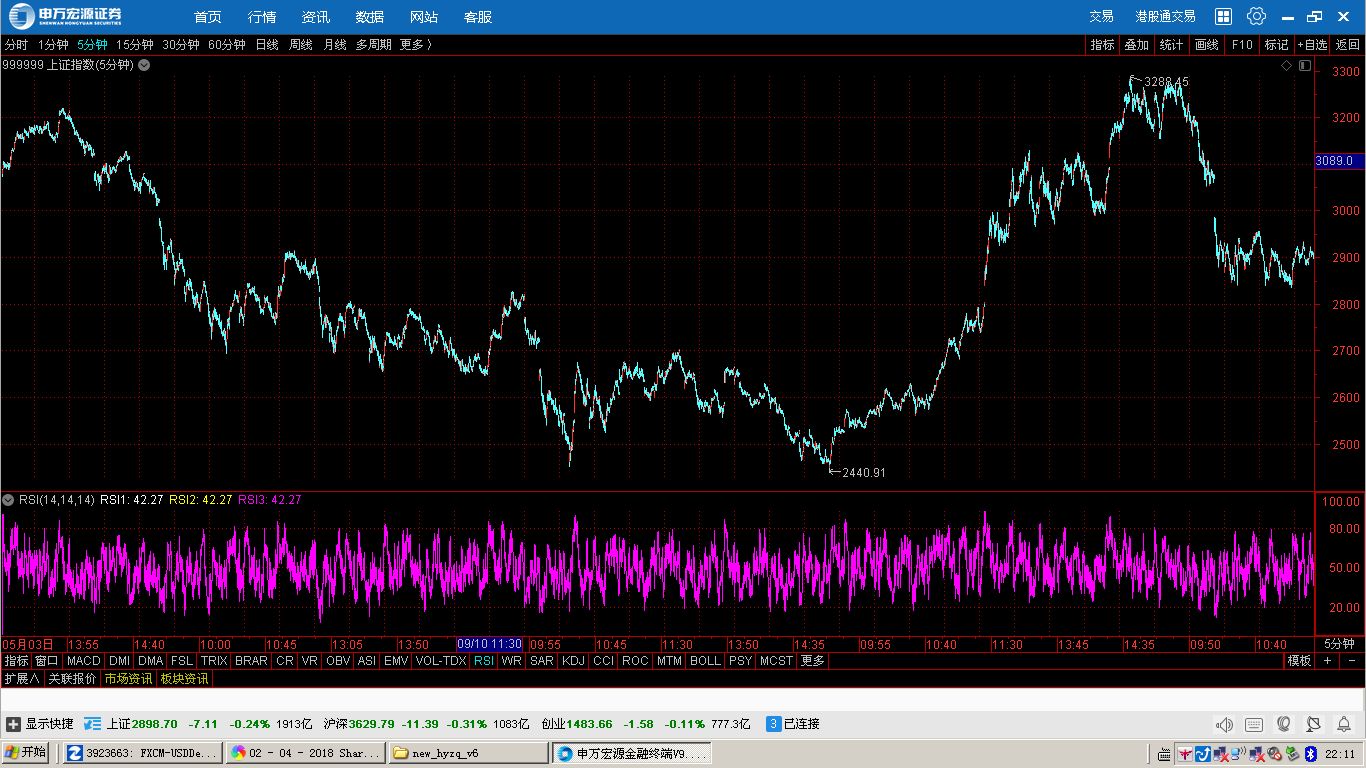Open the grid layout icon in title bar

pyautogui.click(x=1223, y=16)
